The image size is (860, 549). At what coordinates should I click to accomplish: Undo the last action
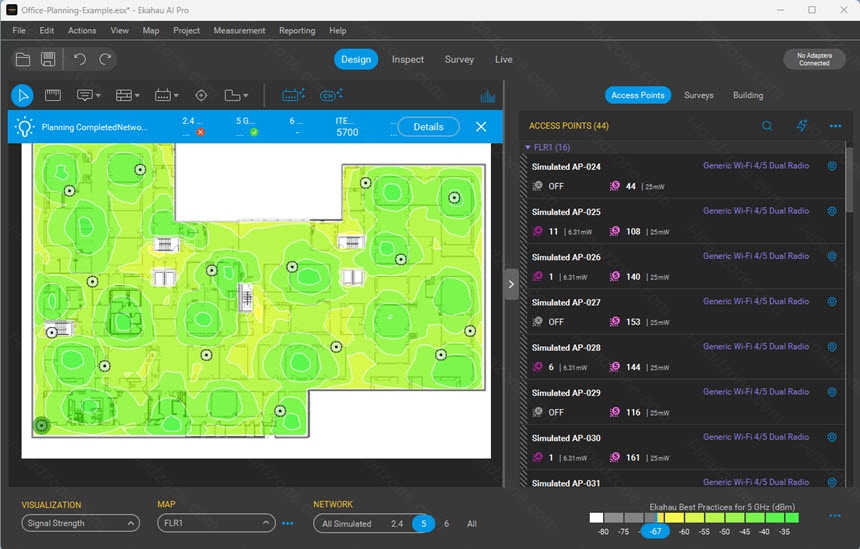click(80, 59)
